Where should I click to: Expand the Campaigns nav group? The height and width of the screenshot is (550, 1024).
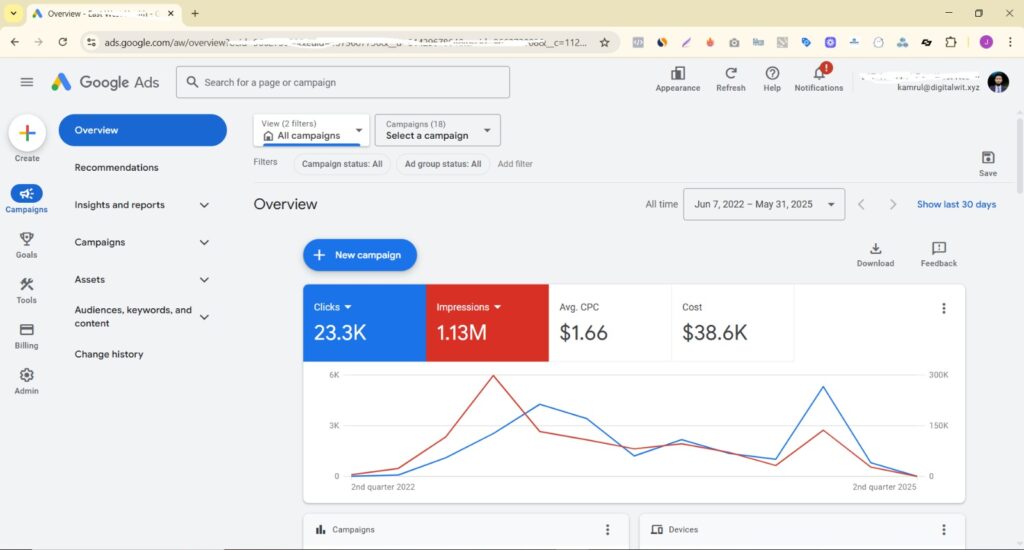(x=141, y=242)
